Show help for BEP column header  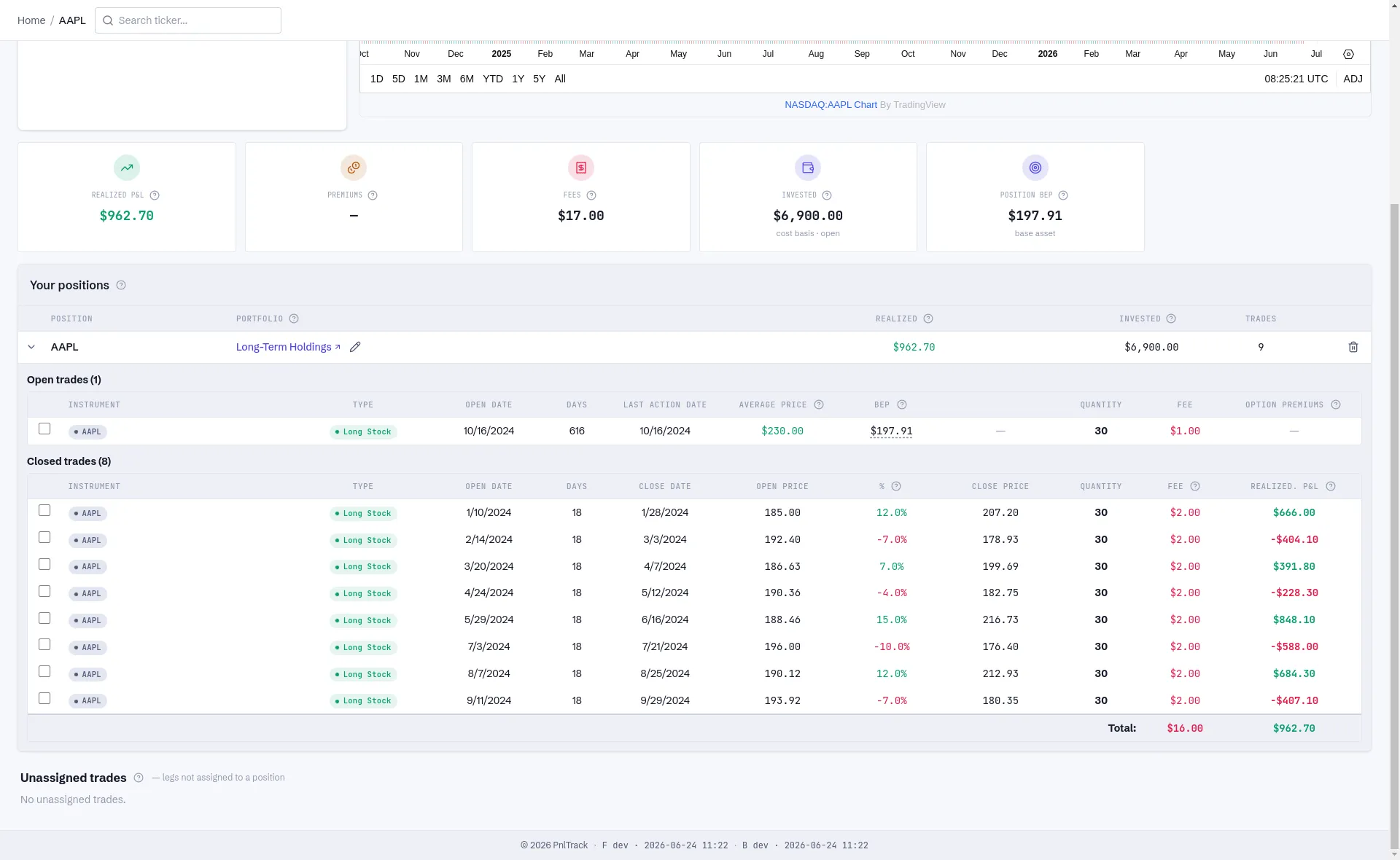click(x=902, y=404)
